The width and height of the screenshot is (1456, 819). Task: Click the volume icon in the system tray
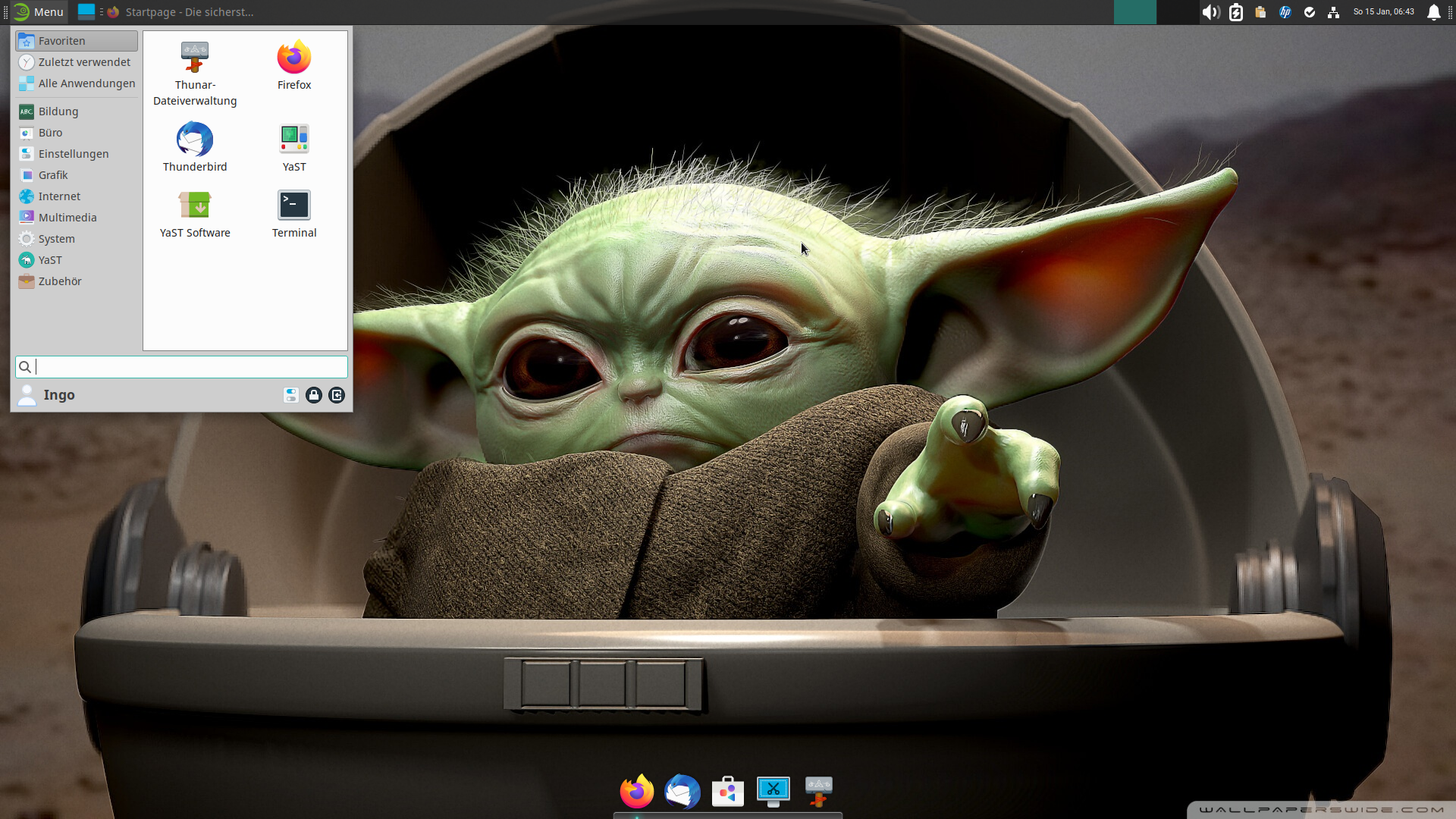click(x=1211, y=11)
